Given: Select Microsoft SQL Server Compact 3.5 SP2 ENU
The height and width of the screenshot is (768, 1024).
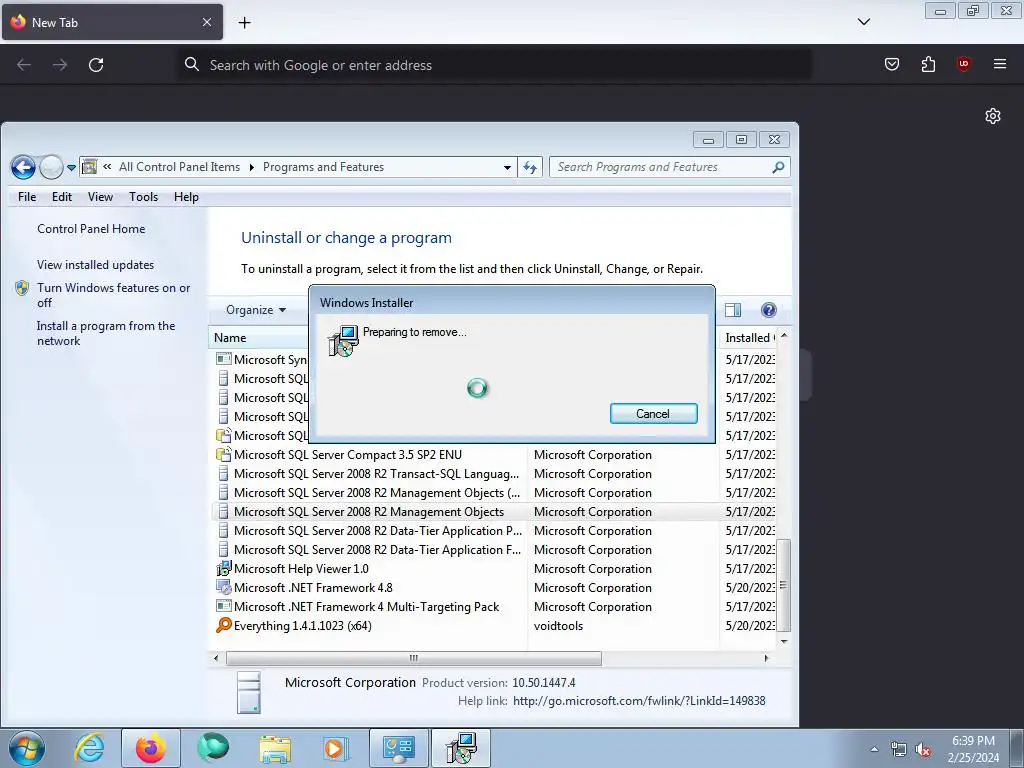Looking at the screenshot, I should click(347, 455).
